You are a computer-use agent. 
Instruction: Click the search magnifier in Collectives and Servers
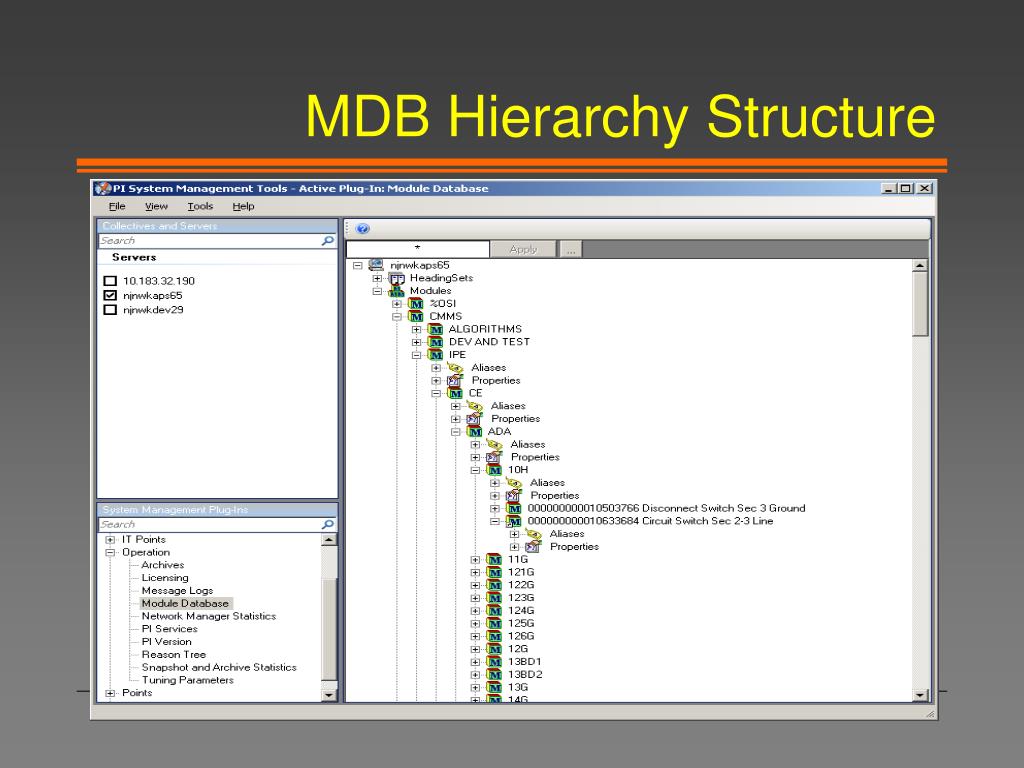(x=328, y=241)
